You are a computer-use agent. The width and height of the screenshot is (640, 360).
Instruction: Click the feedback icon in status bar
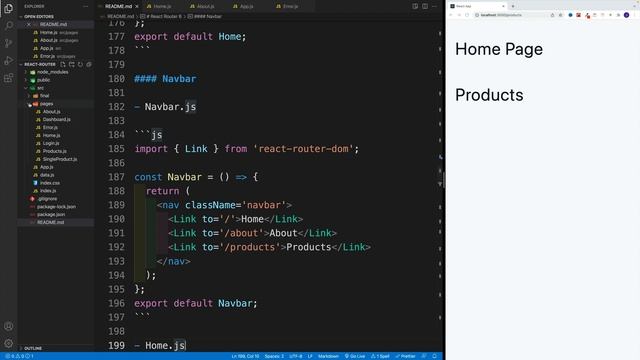(424, 356)
